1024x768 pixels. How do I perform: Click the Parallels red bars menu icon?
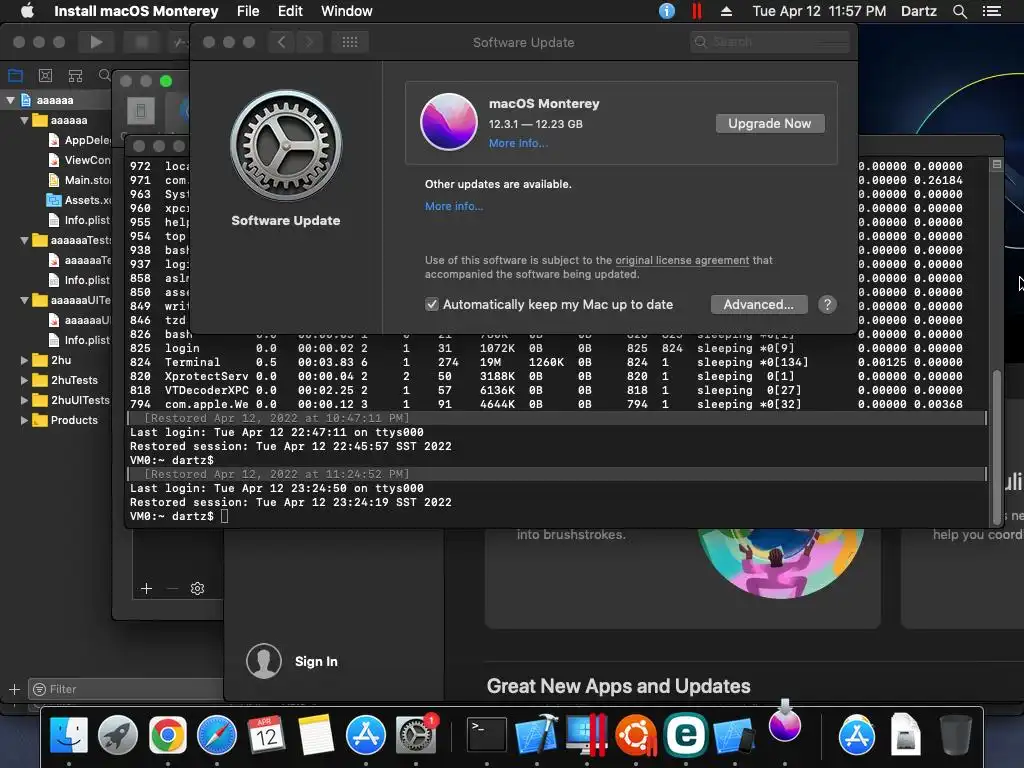click(697, 11)
